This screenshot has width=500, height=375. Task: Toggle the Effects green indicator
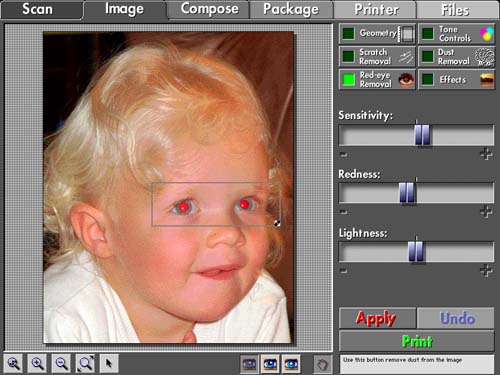pyautogui.click(x=428, y=80)
